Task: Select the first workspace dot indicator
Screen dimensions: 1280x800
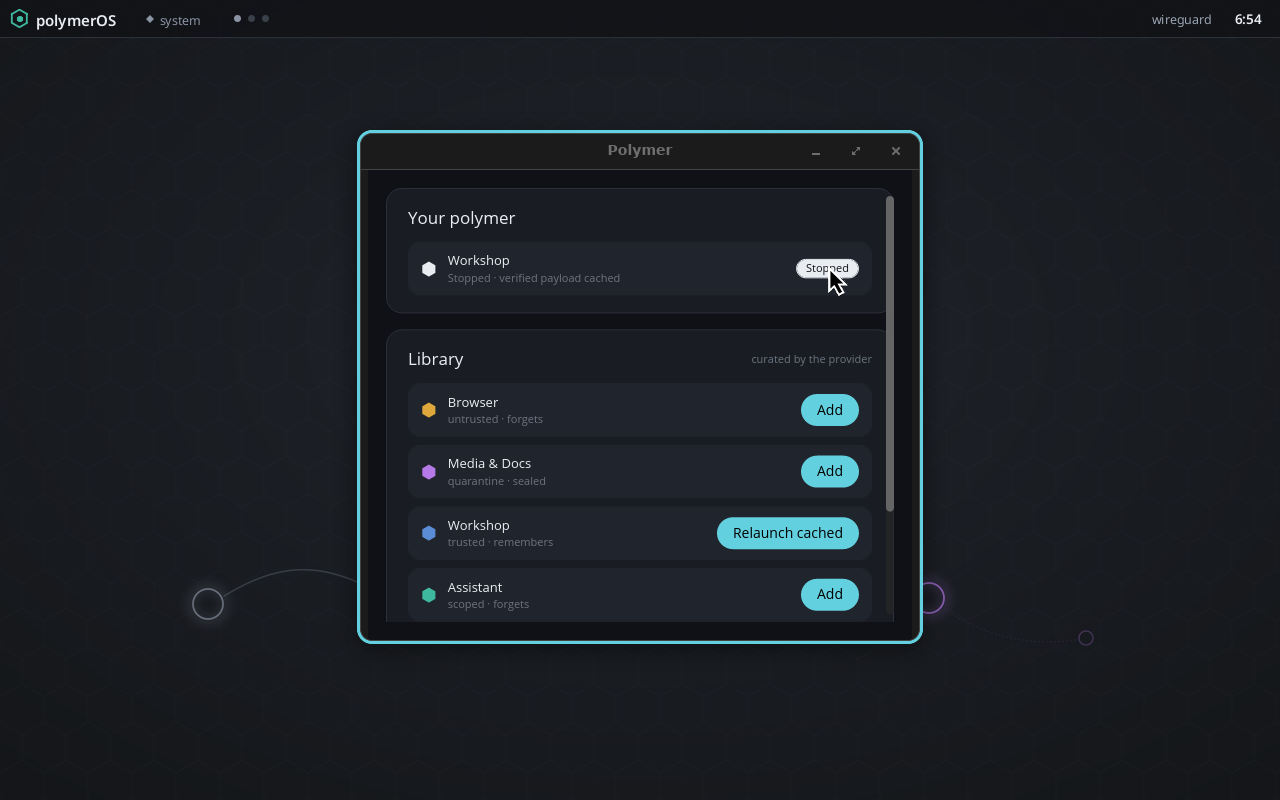Action: coord(237,18)
